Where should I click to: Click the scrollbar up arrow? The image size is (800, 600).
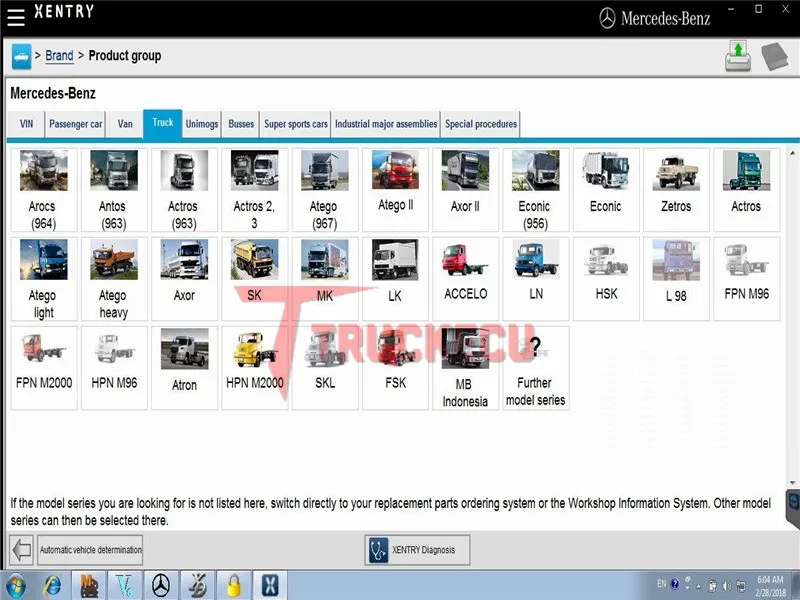tap(792, 153)
